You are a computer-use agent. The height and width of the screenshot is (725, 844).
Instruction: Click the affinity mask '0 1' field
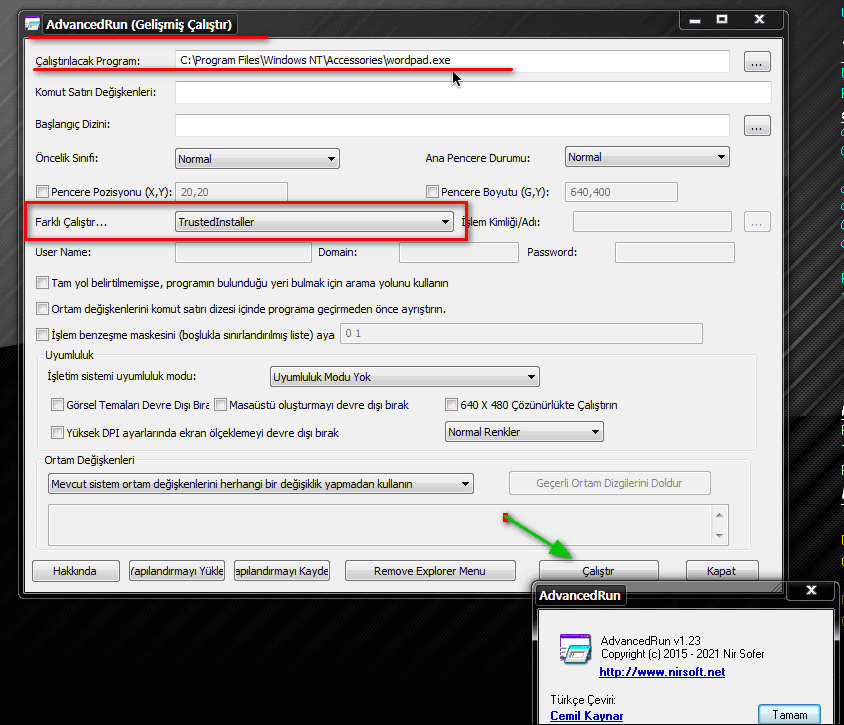521,334
